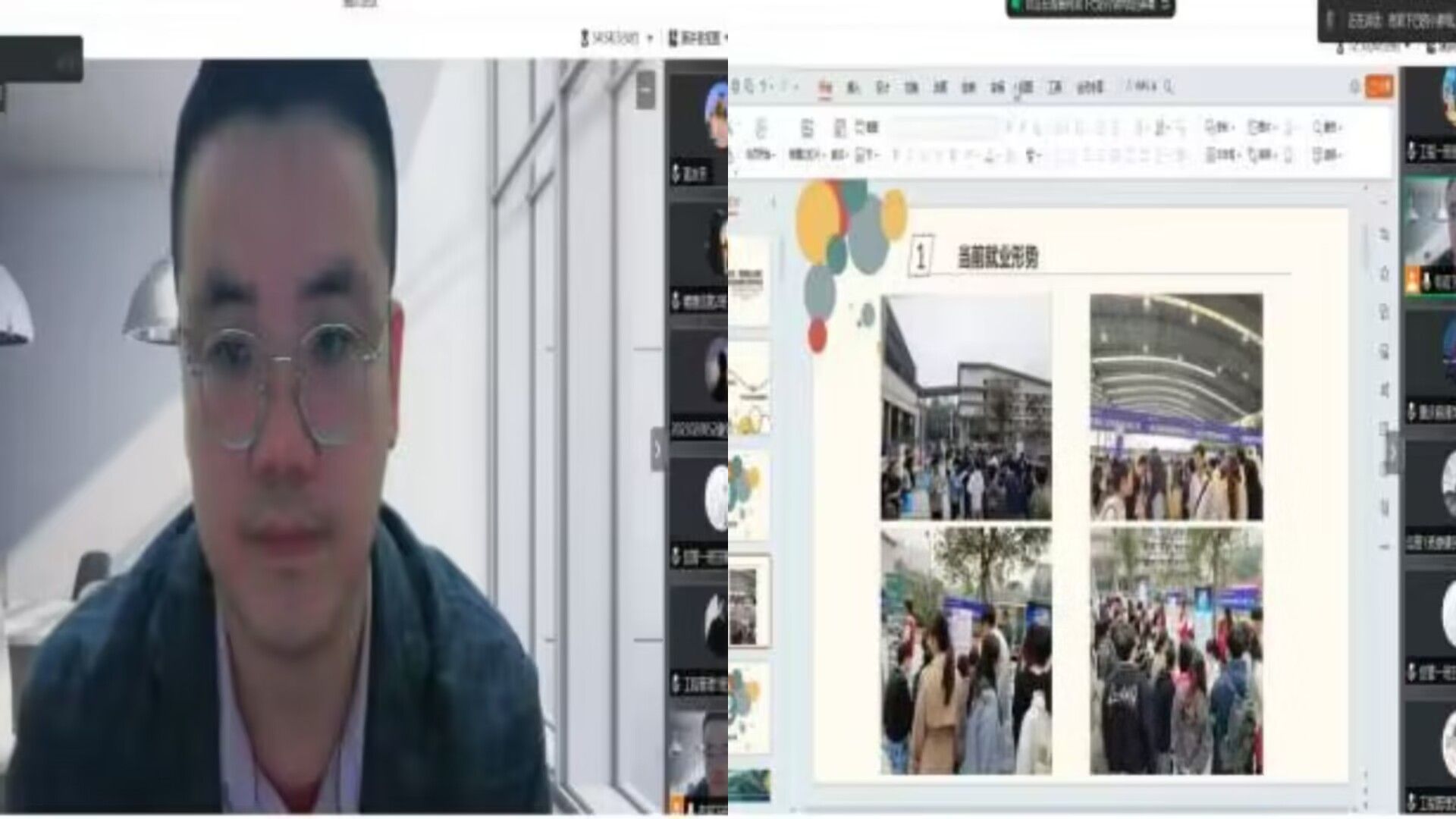This screenshot has height=819, width=1456.
Task: Click the top icon in slide's right side toolbar
Action: click(x=1383, y=236)
